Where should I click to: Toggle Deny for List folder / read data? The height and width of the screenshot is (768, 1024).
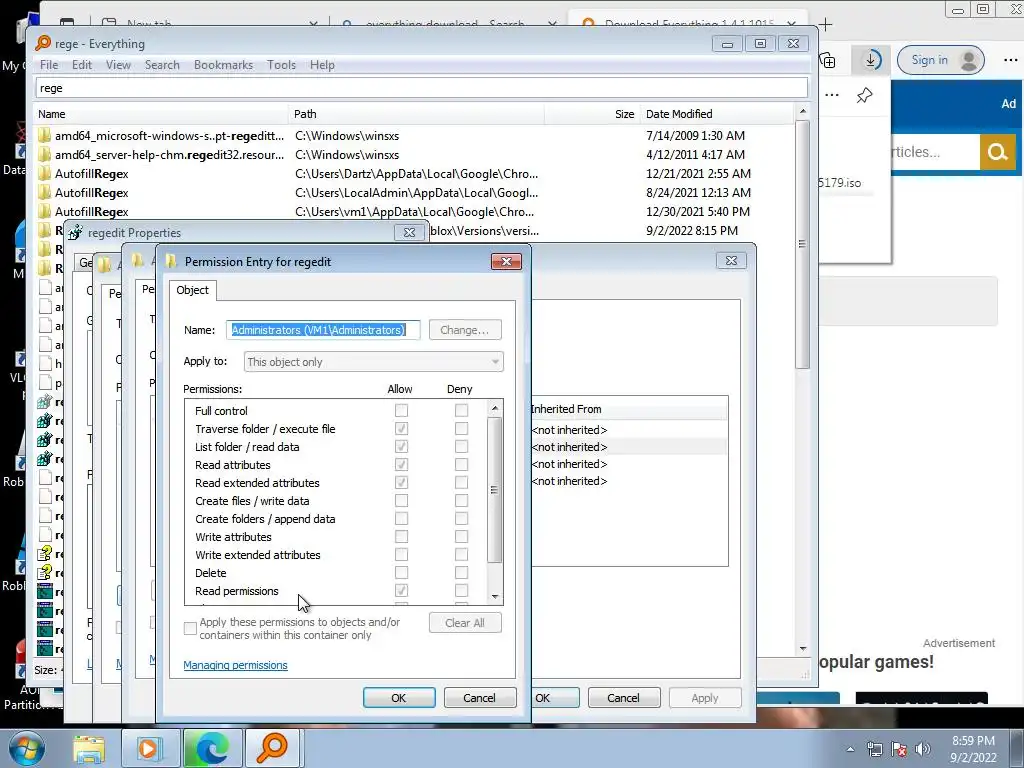461,447
